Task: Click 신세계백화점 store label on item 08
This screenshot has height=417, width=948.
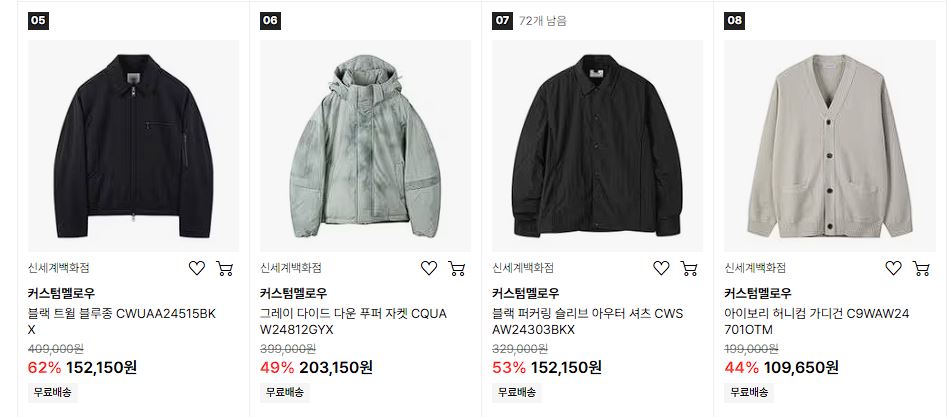Action: pyautogui.click(x=755, y=268)
